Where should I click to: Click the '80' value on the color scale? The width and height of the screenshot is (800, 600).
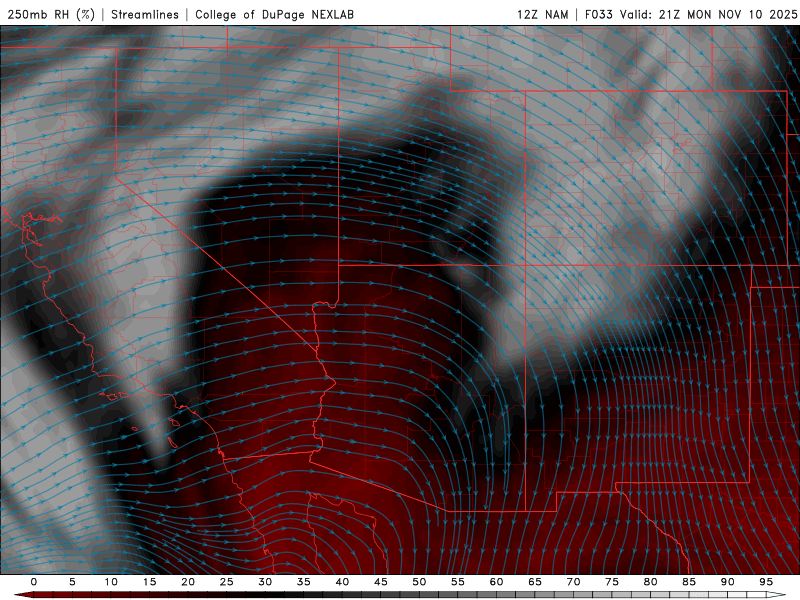point(651,582)
